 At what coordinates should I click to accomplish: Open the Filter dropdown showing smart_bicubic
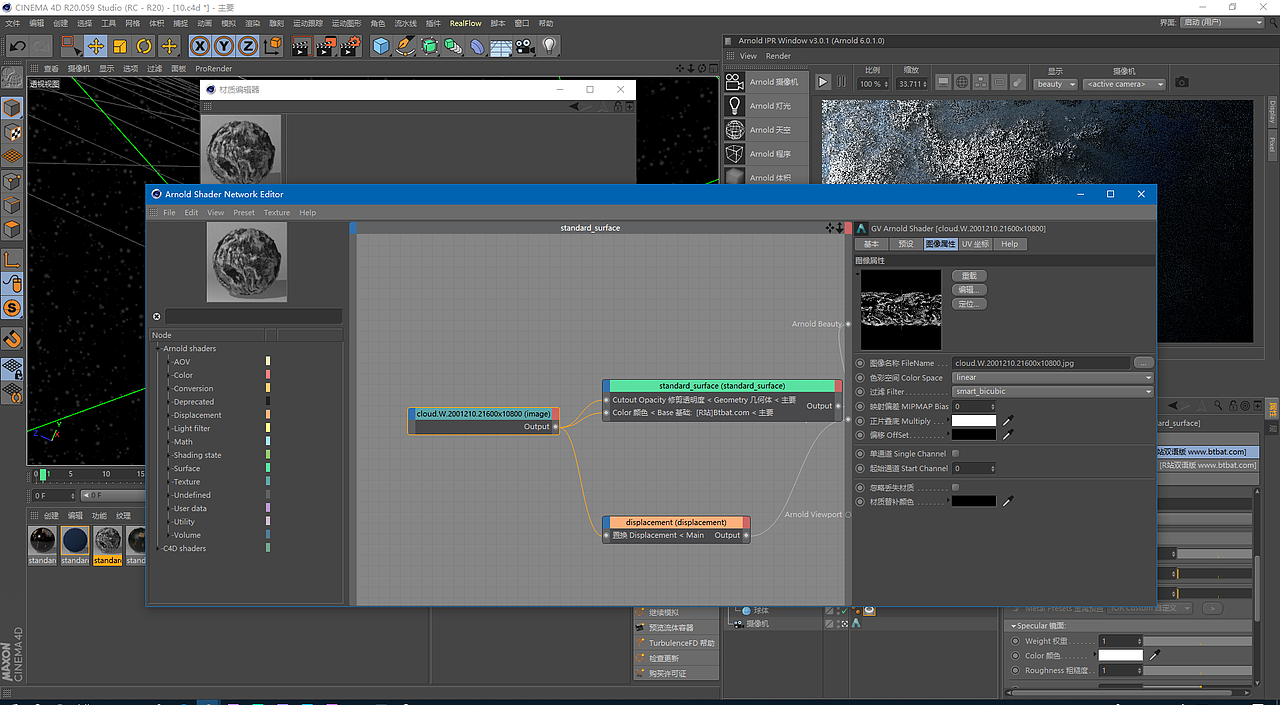click(x=1052, y=392)
